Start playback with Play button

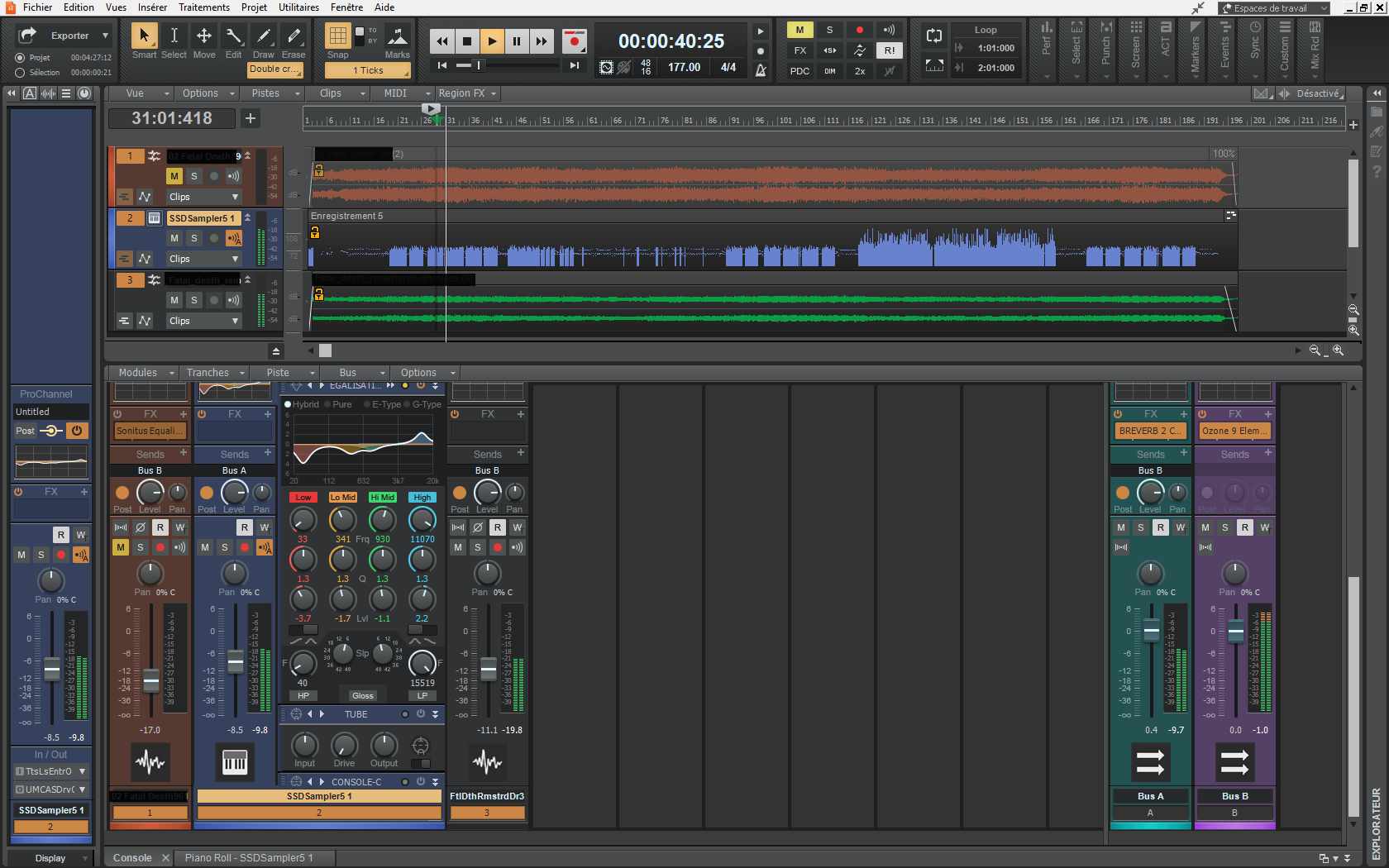[x=492, y=41]
